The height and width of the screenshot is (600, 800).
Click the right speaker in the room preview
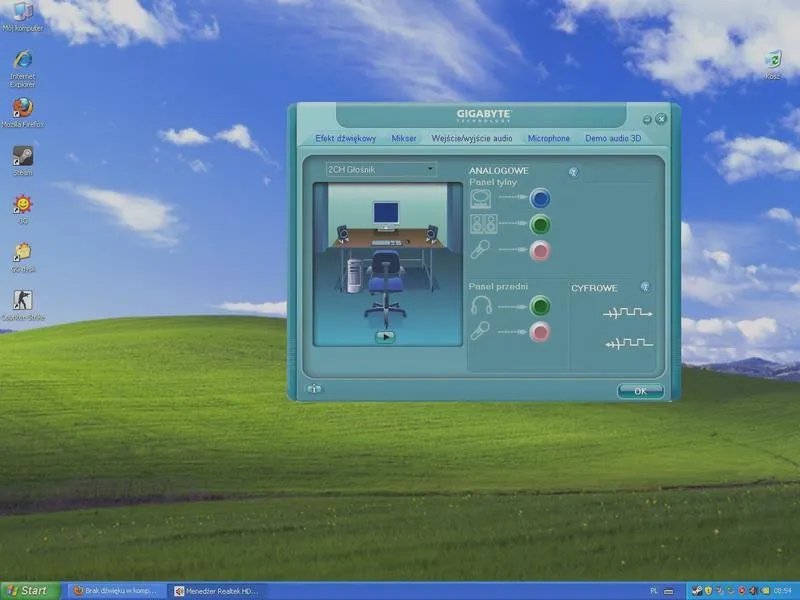click(x=432, y=234)
